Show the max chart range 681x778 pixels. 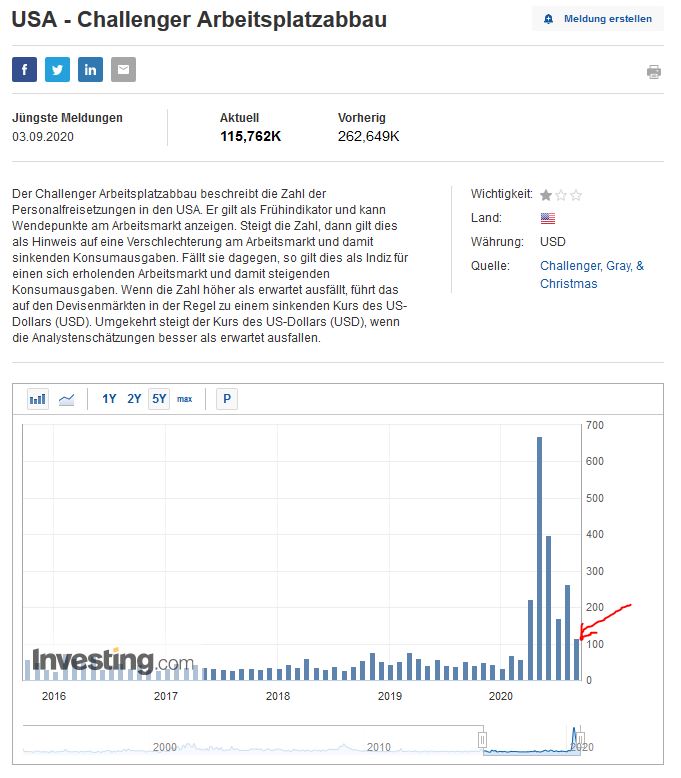pyautogui.click(x=185, y=399)
